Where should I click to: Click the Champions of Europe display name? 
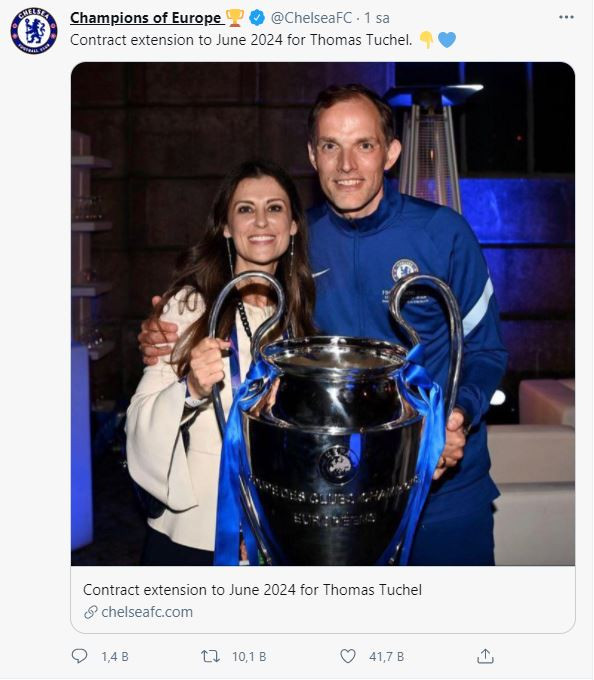145,18
